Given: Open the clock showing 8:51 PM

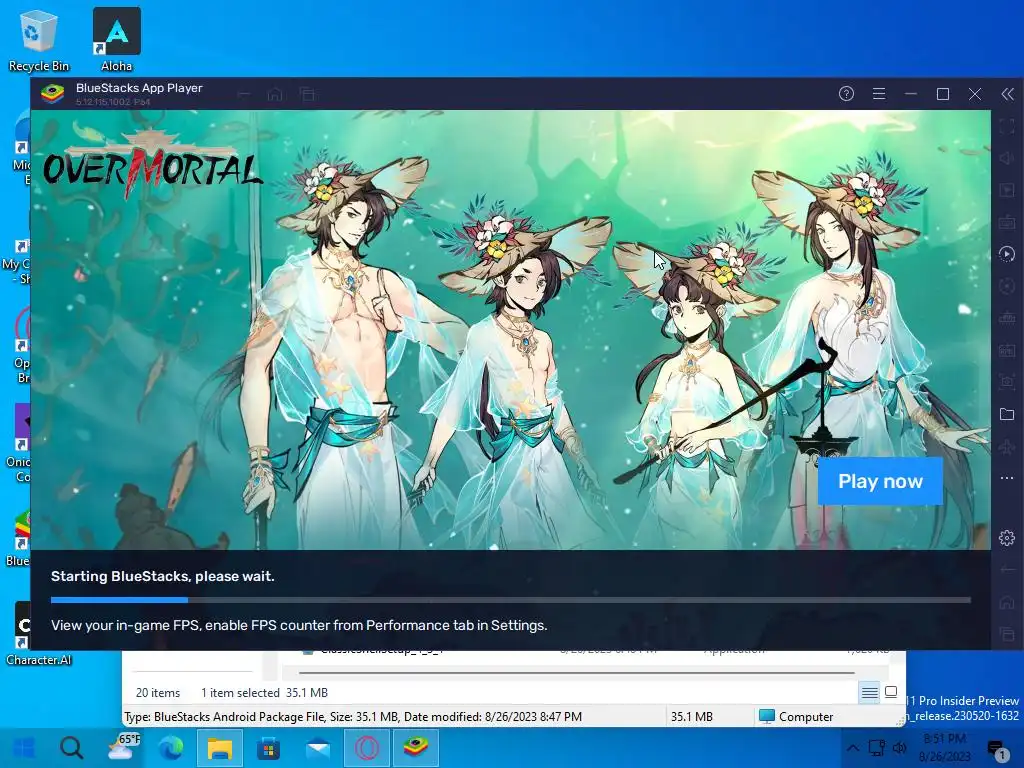Looking at the screenshot, I should [x=945, y=748].
